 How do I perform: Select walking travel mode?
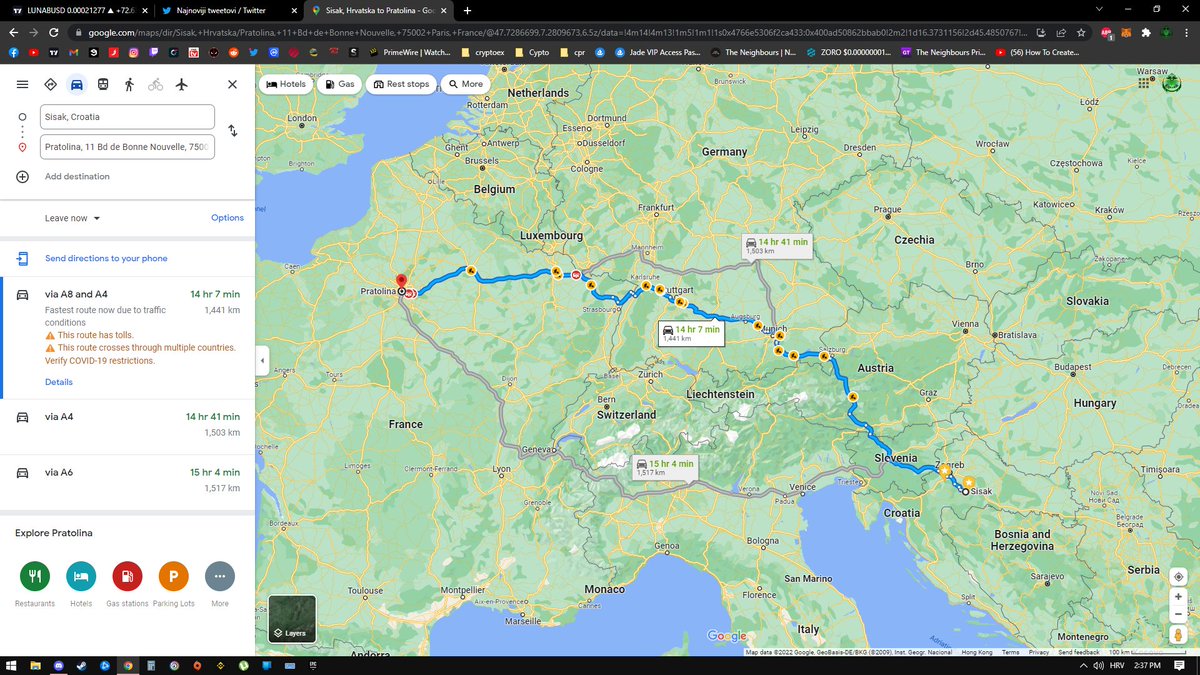129,84
